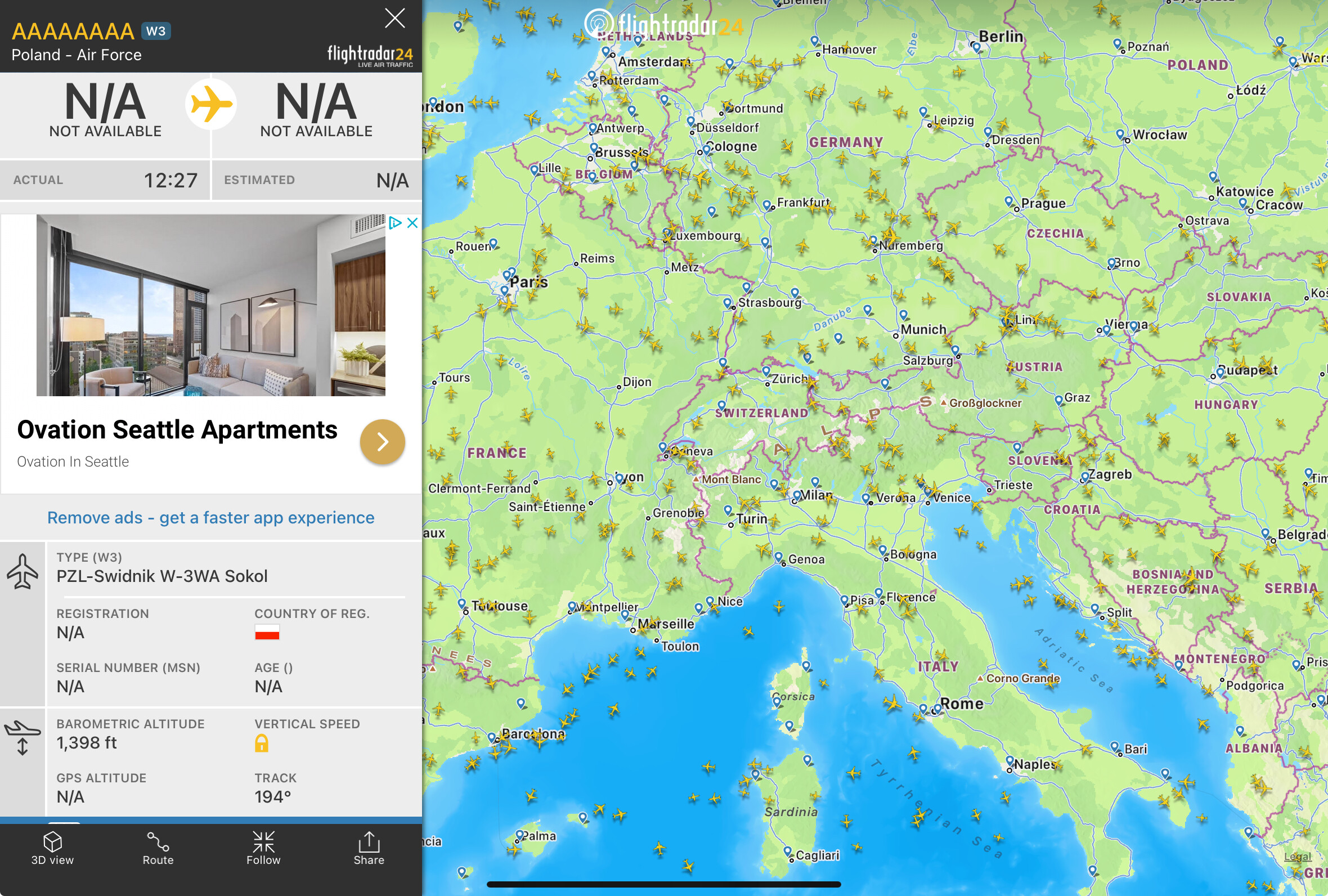Click the flightradar24 logo in header
The width and height of the screenshot is (1328, 896).
(370, 55)
